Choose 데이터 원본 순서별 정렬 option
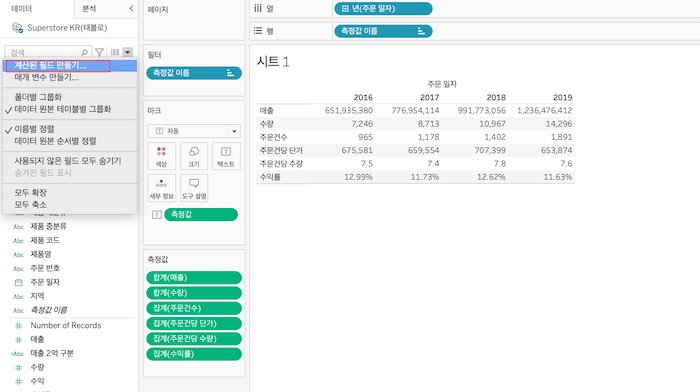700x392 pixels. point(70,141)
